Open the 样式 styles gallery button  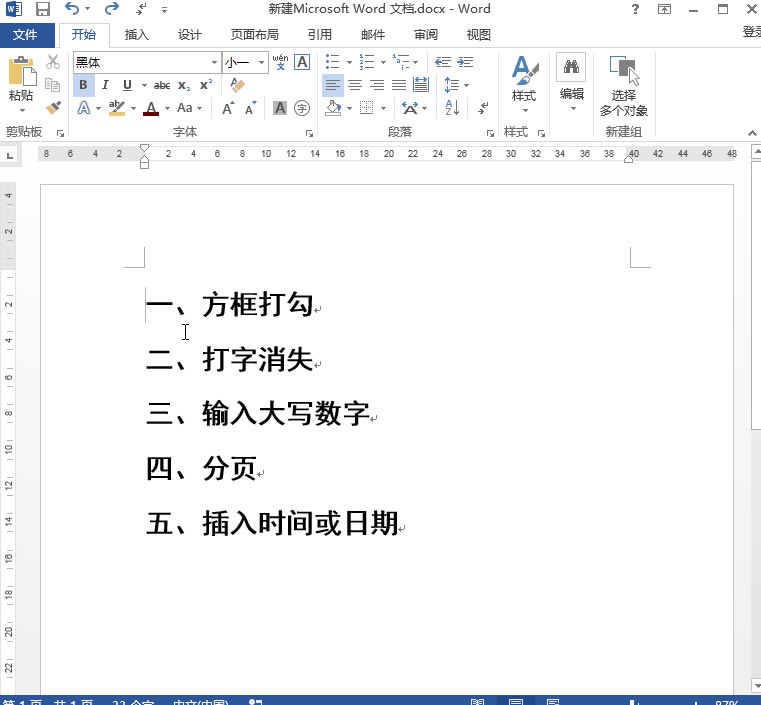pyautogui.click(x=524, y=84)
